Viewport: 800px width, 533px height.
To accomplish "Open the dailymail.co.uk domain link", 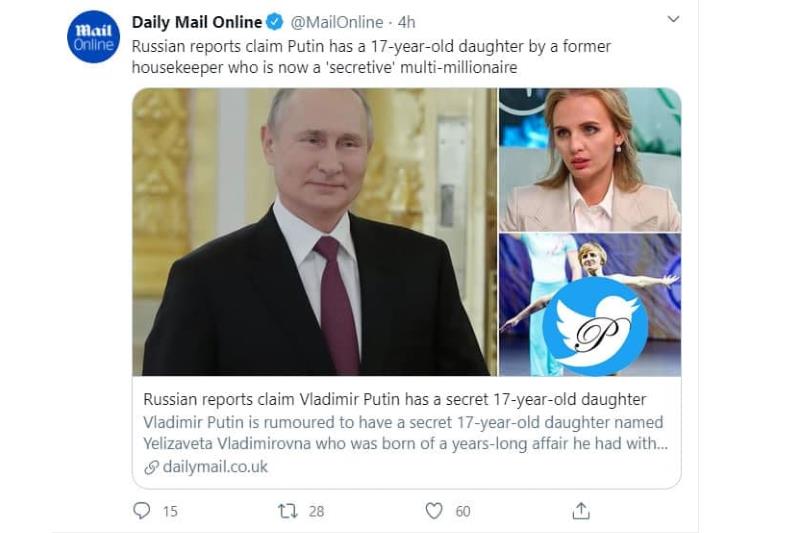I will pyautogui.click(x=216, y=467).
